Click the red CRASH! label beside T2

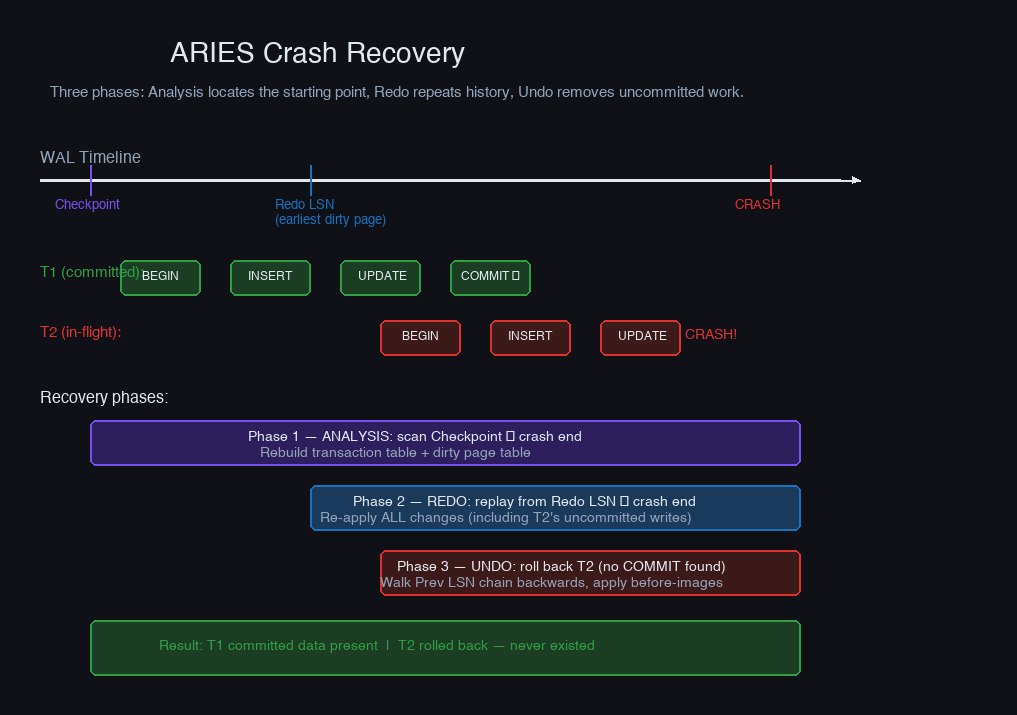[711, 335]
